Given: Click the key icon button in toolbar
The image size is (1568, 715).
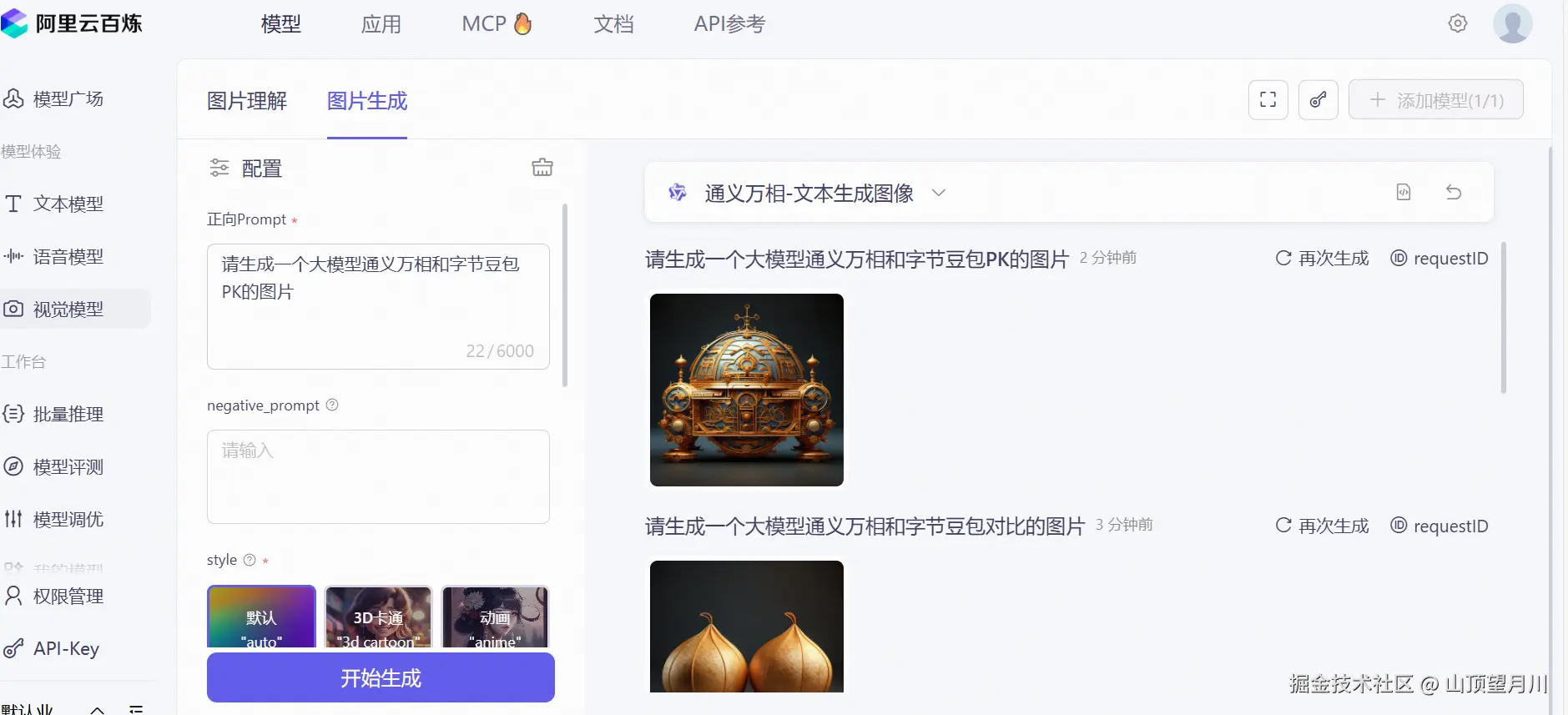Looking at the screenshot, I should (1318, 100).
